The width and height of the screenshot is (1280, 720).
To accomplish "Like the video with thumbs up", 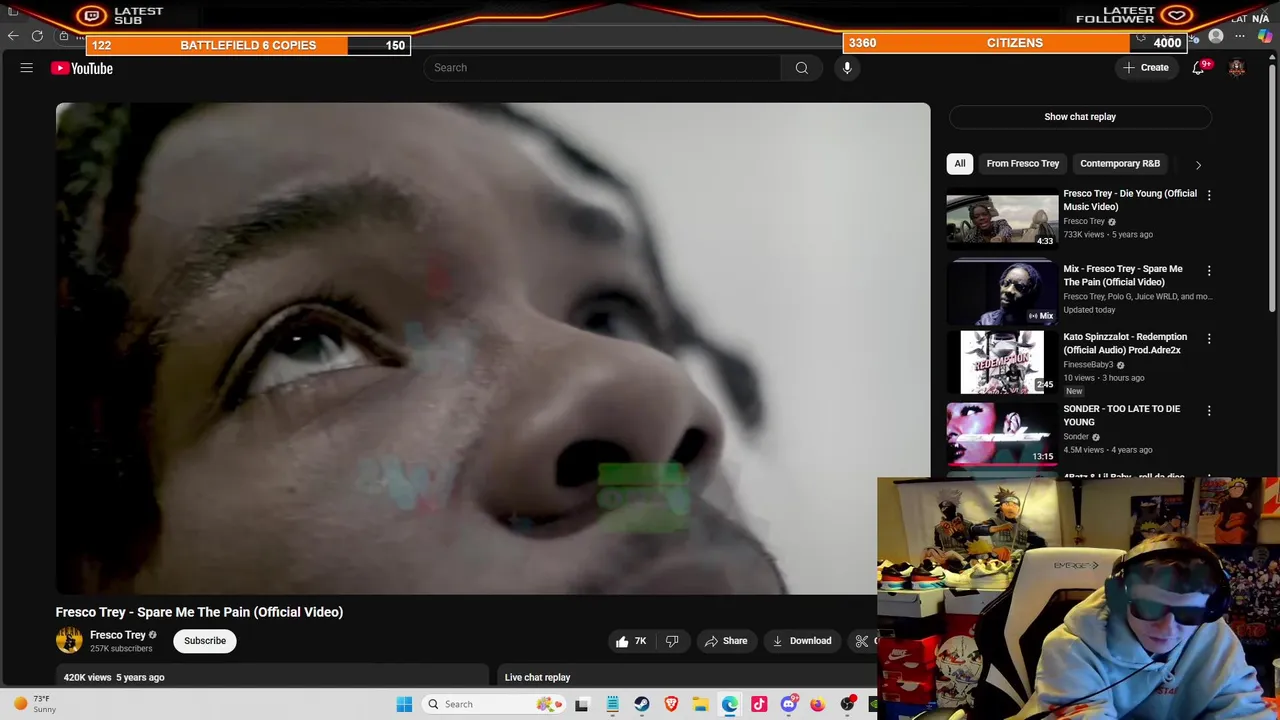I will 631,641.
